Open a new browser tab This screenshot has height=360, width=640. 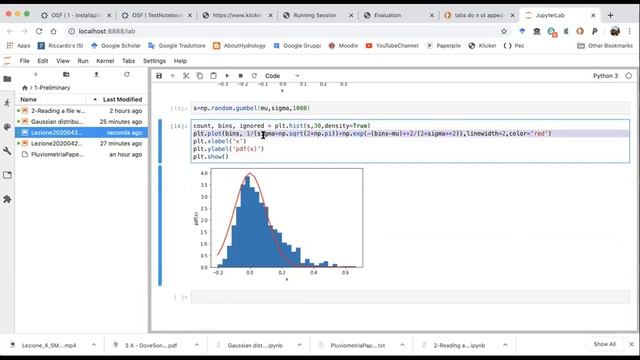pos(611,16)
